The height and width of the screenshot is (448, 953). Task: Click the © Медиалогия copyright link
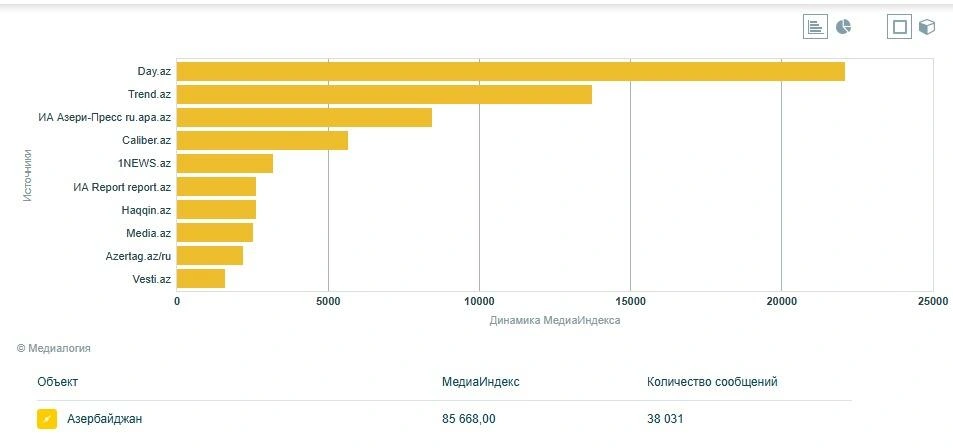[53, 348]
